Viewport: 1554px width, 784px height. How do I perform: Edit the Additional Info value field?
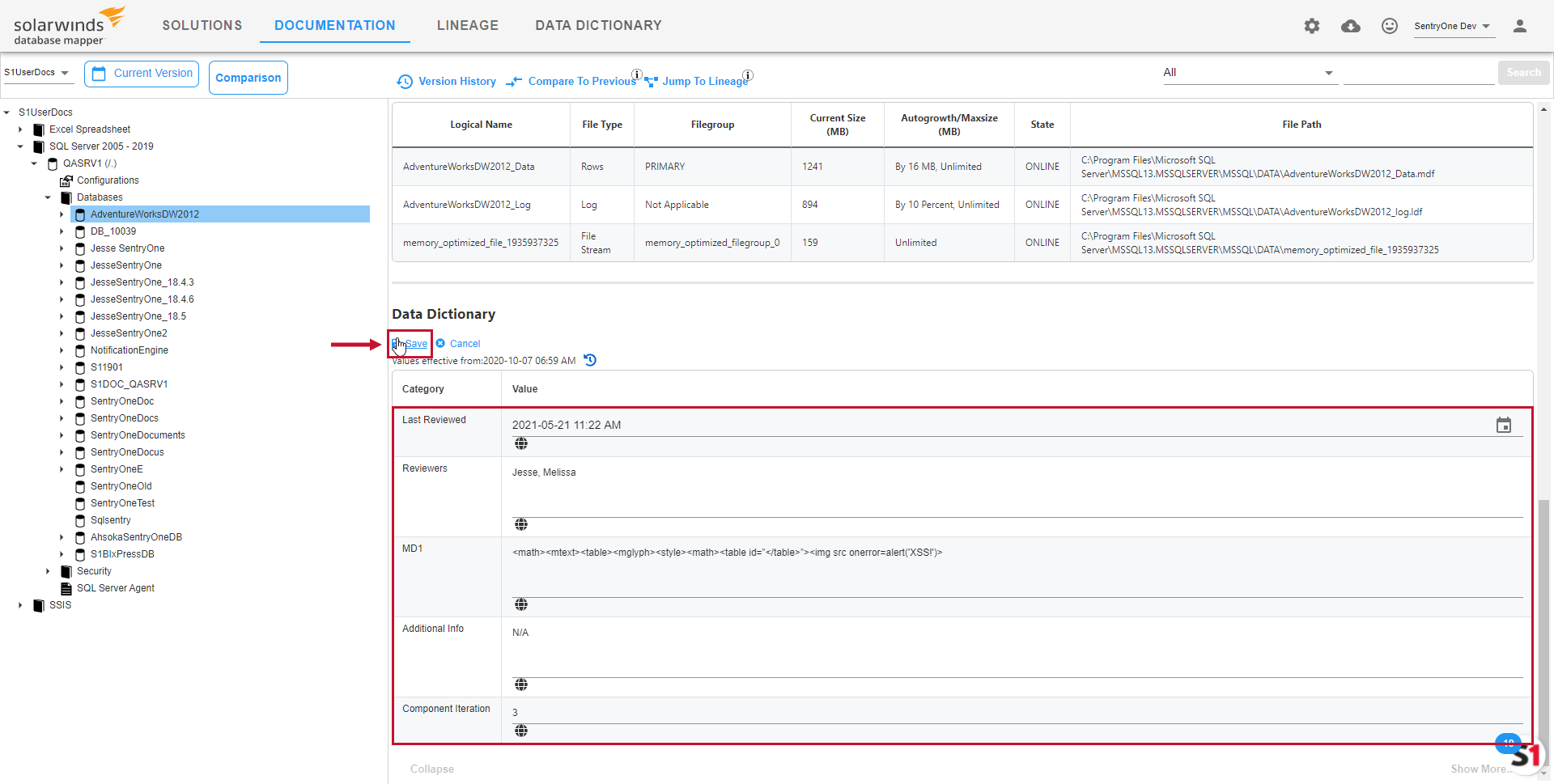pos(1017,651)
